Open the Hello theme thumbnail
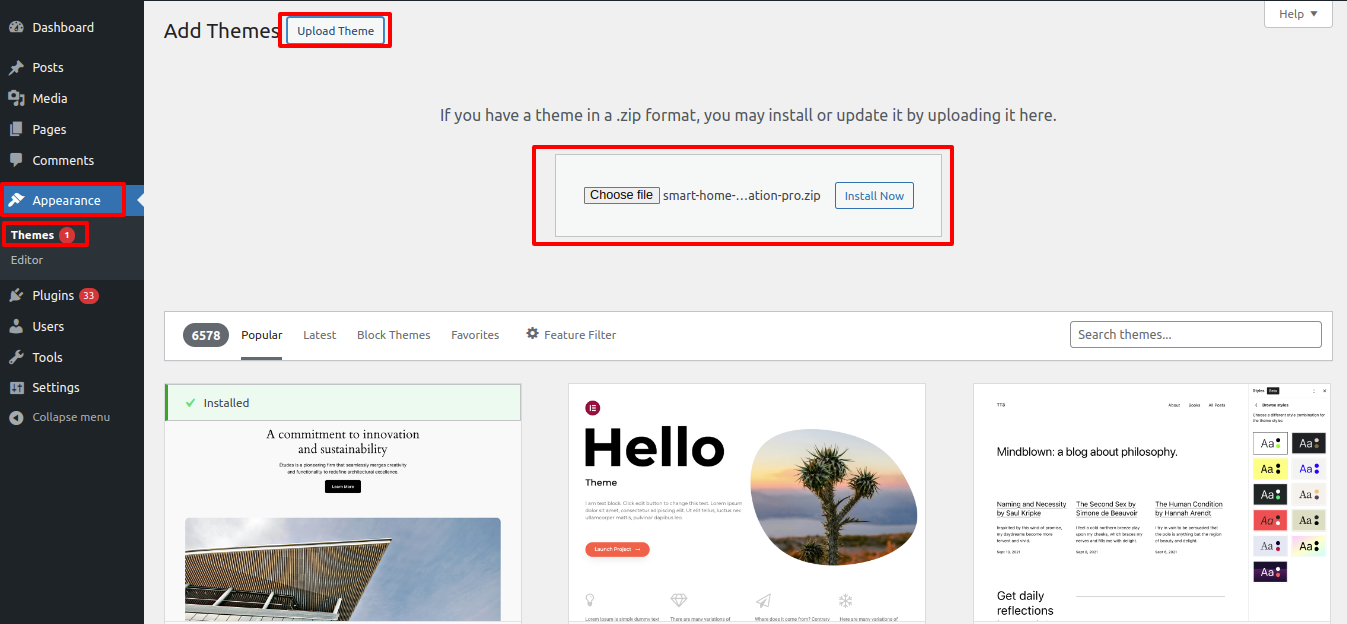Image resolution: width=1347 pixels, height=624 pixels. (747, 503)
